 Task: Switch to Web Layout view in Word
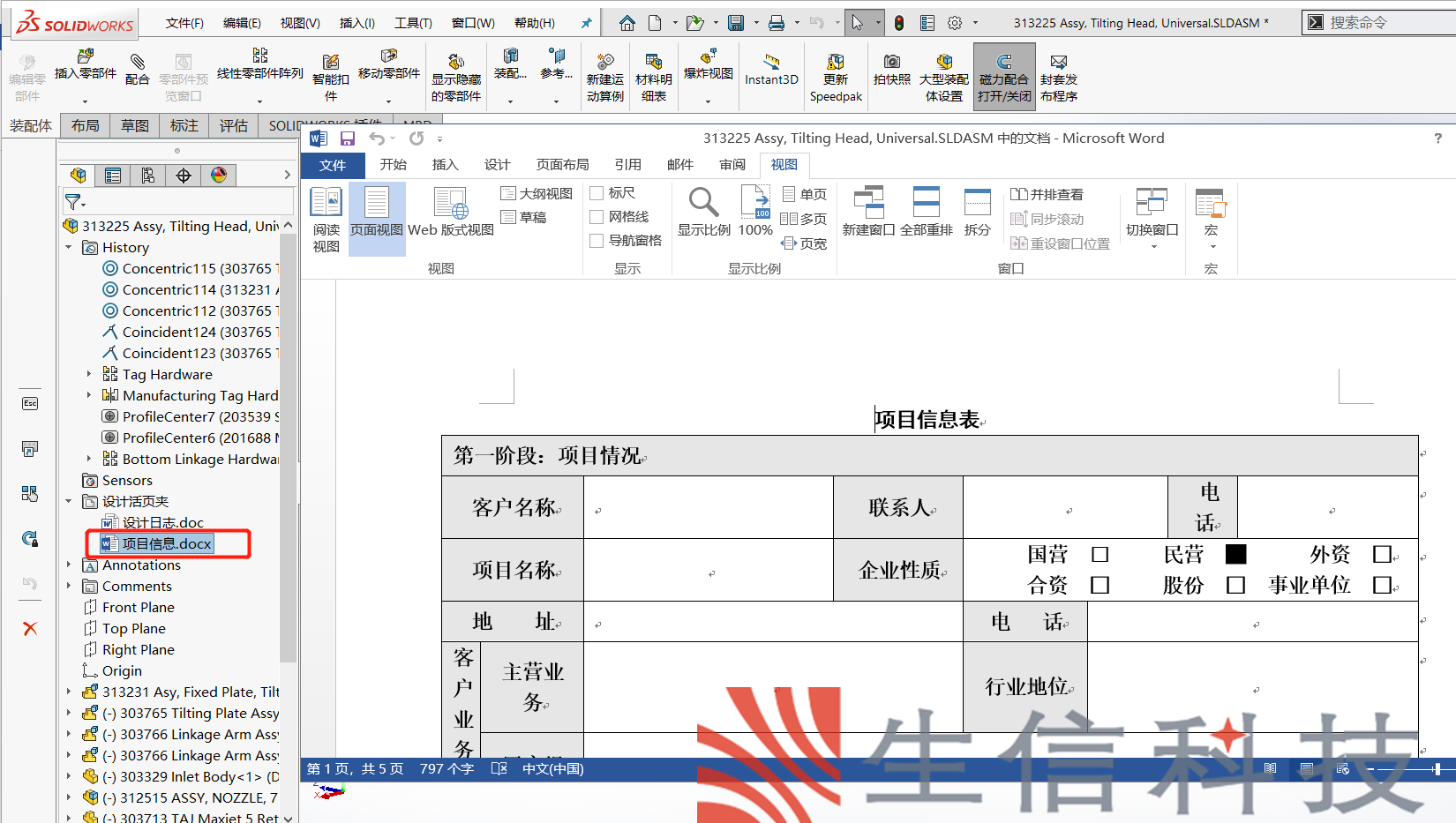click(x=451, y=213)
